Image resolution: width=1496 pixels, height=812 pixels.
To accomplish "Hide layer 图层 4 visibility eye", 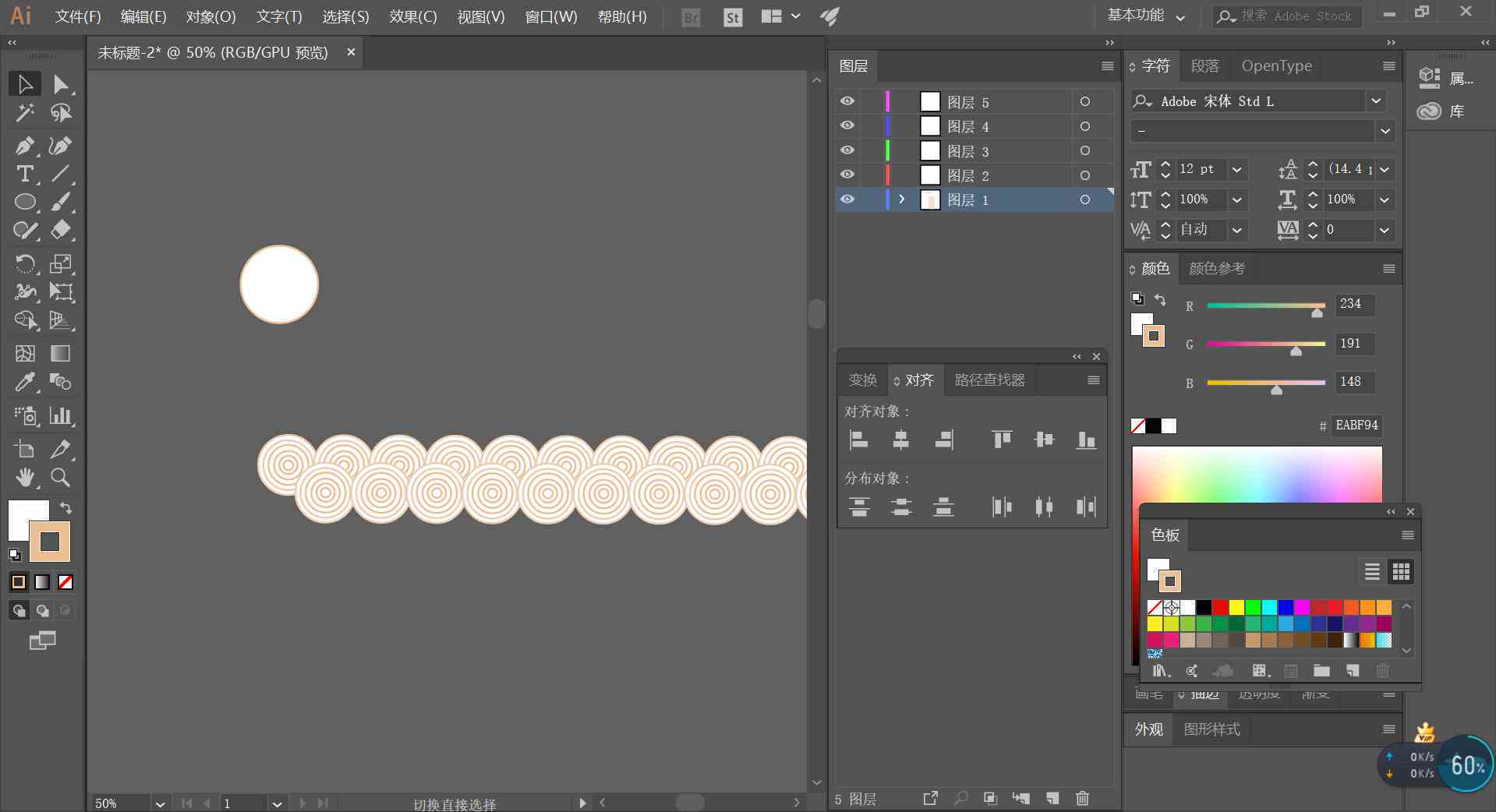I will coord(847,125).
